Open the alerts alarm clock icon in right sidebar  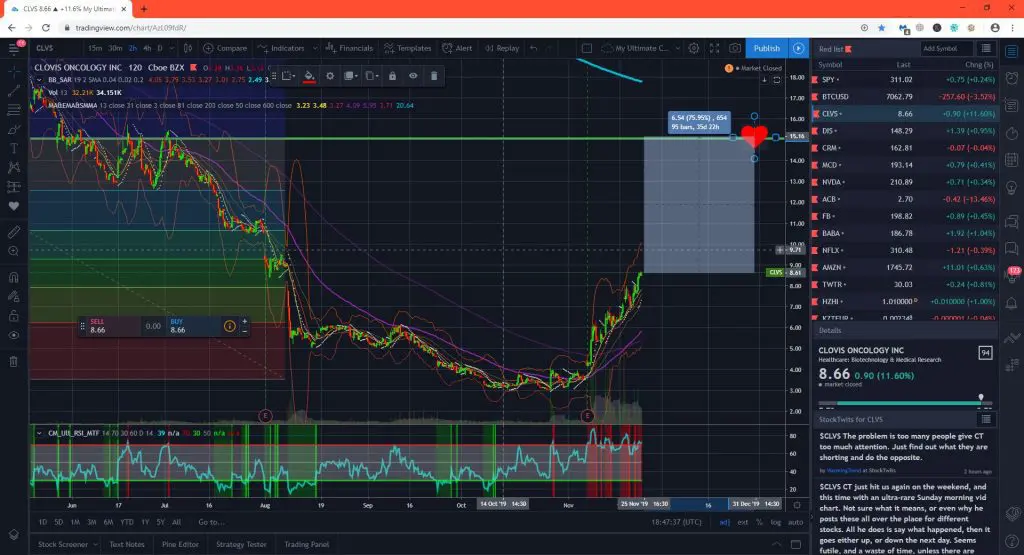coord(1012,78)
